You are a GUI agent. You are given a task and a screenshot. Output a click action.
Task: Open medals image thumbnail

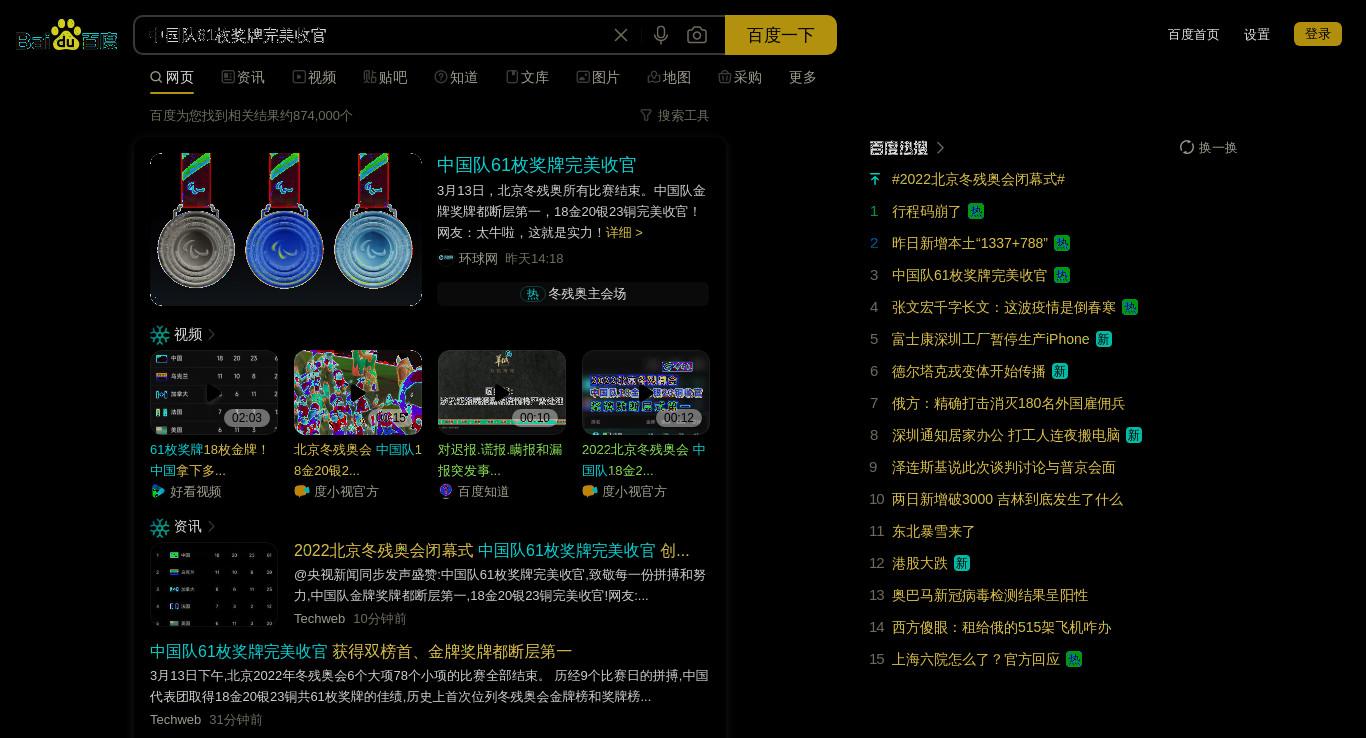click(286, 229)
